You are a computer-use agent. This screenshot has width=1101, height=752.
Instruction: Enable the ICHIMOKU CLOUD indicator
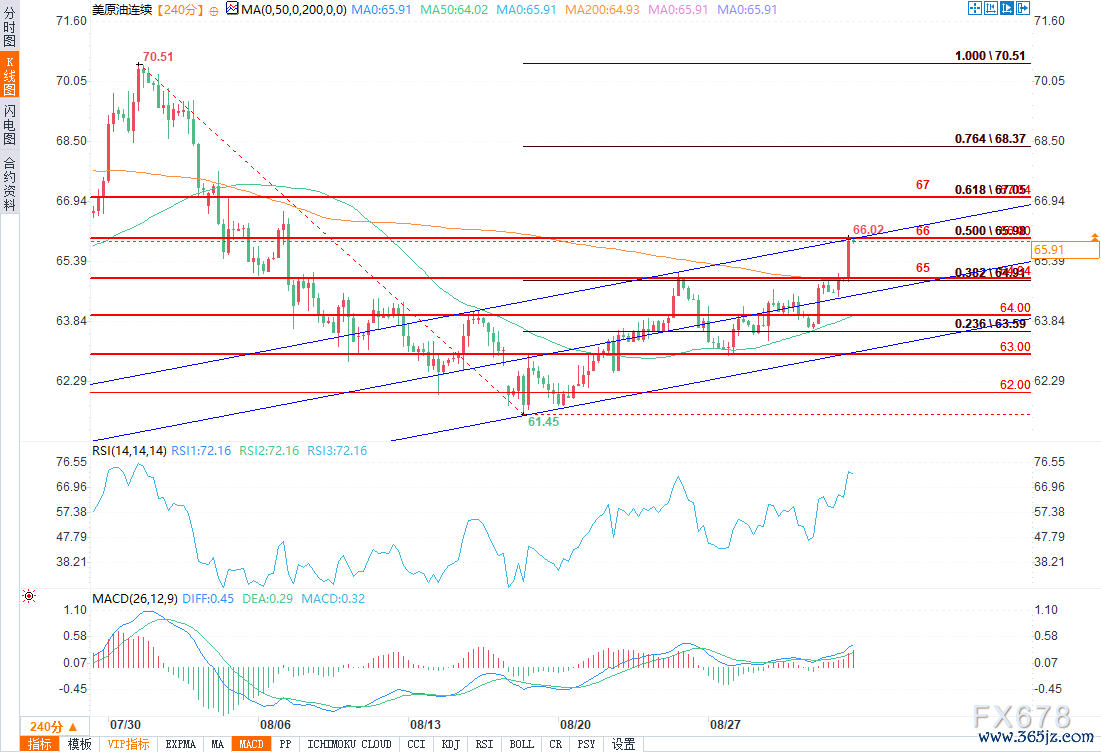(349, 744)
